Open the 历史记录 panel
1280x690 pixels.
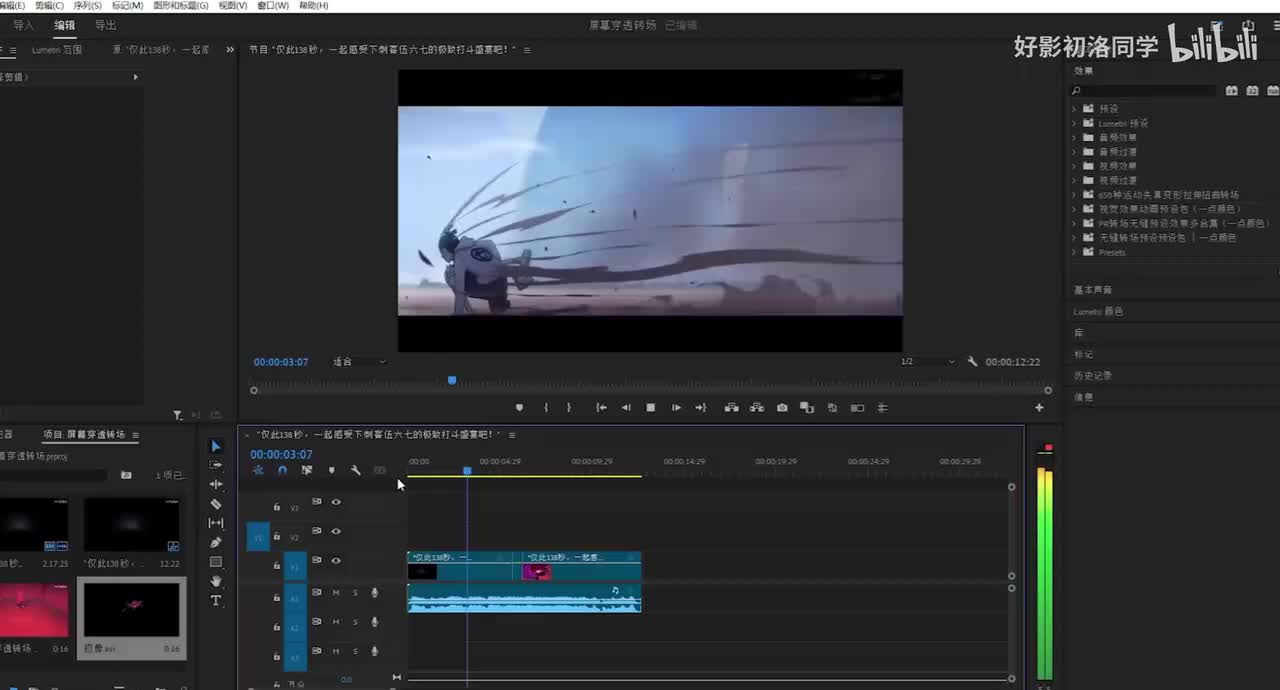tap(1093, 376)
